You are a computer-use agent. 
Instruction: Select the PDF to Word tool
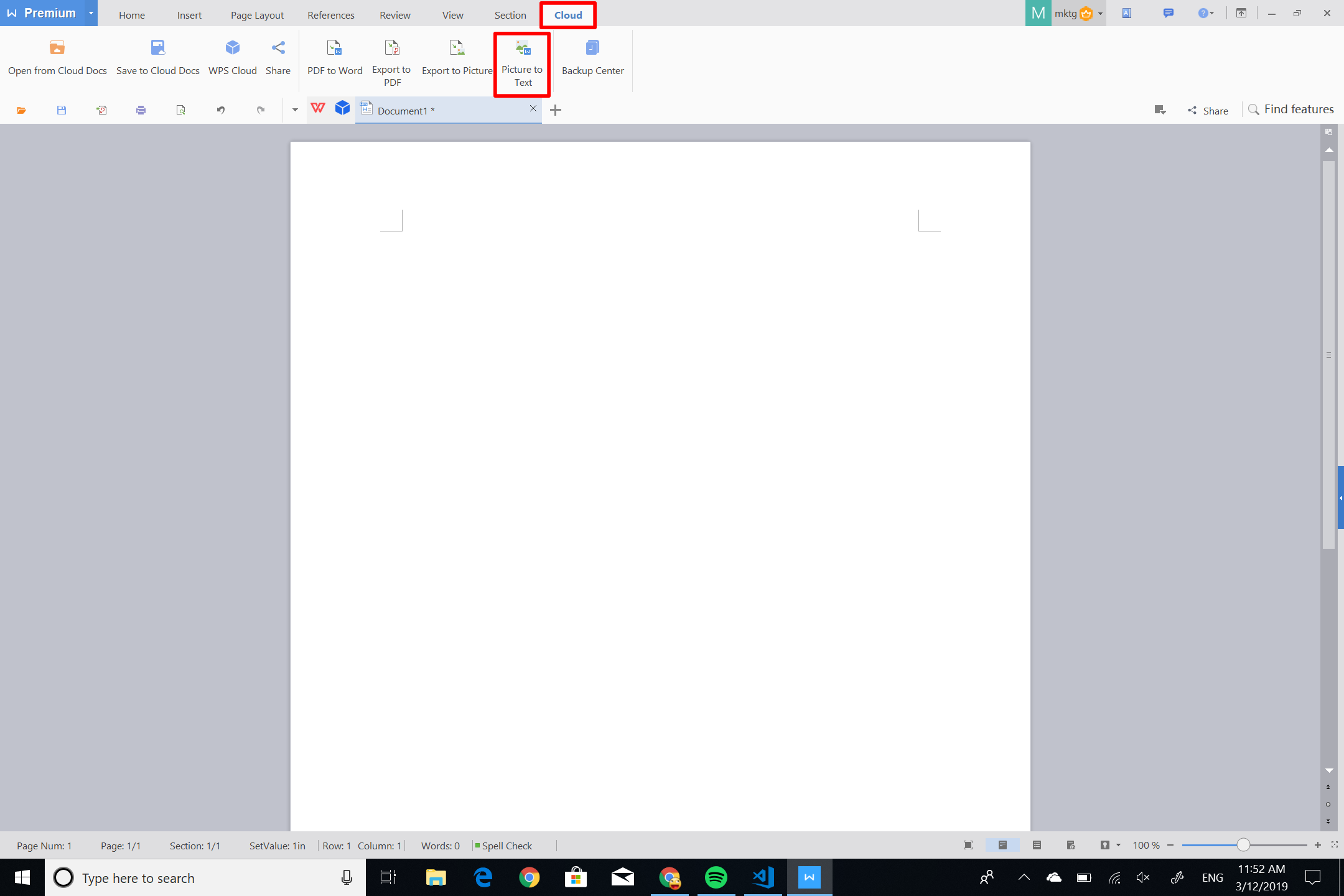click(x=334, y=59)
